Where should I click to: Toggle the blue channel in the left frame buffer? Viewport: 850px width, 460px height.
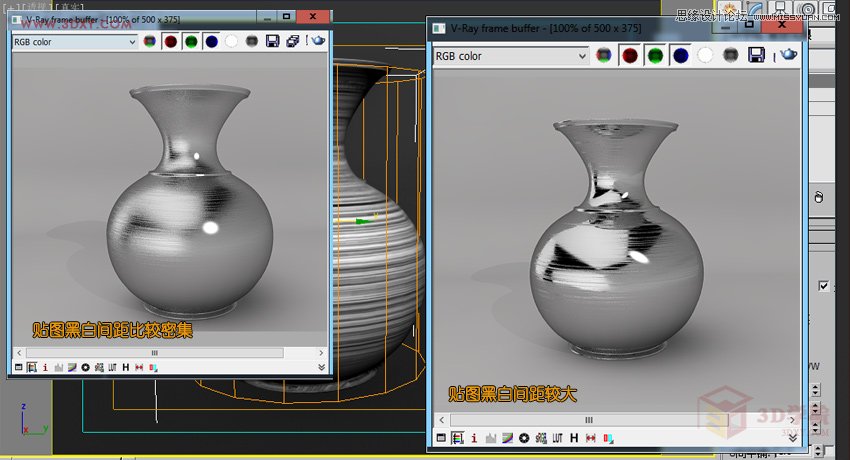coord(211,41)
